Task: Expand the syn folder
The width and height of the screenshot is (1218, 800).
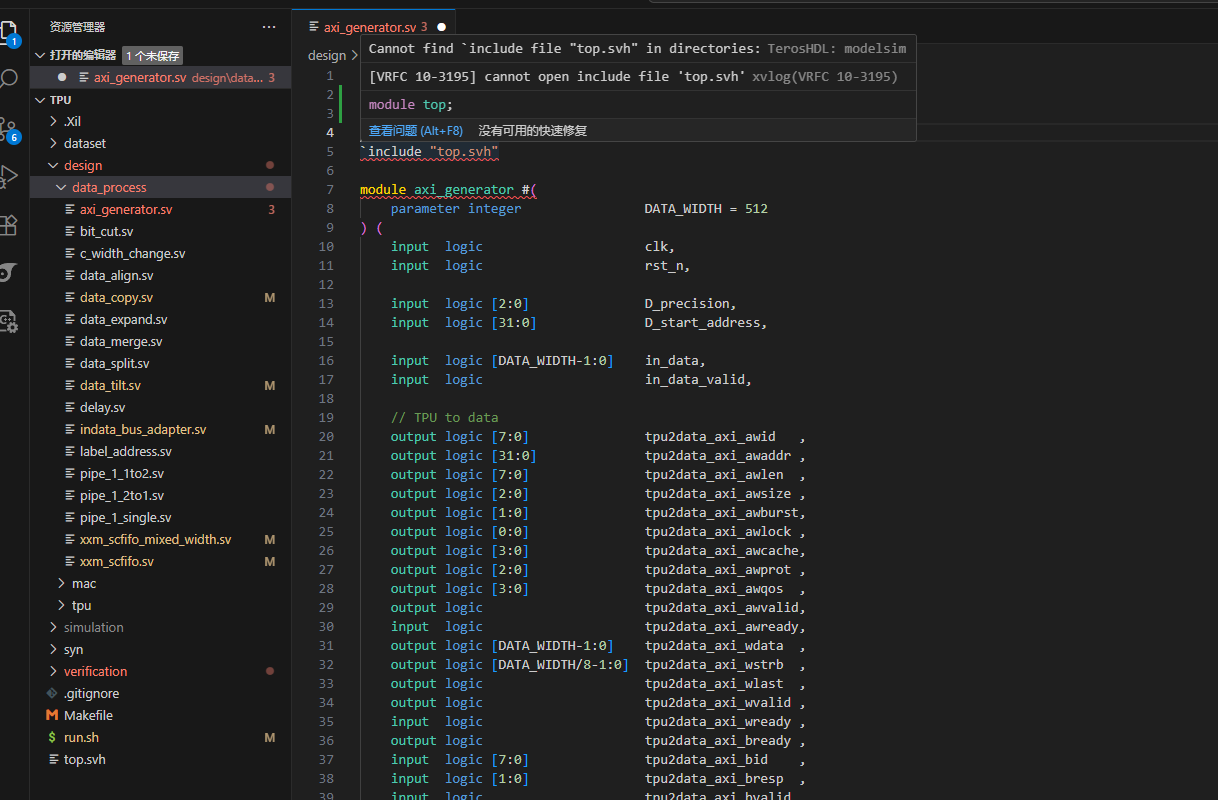Action: pos(54,649)
